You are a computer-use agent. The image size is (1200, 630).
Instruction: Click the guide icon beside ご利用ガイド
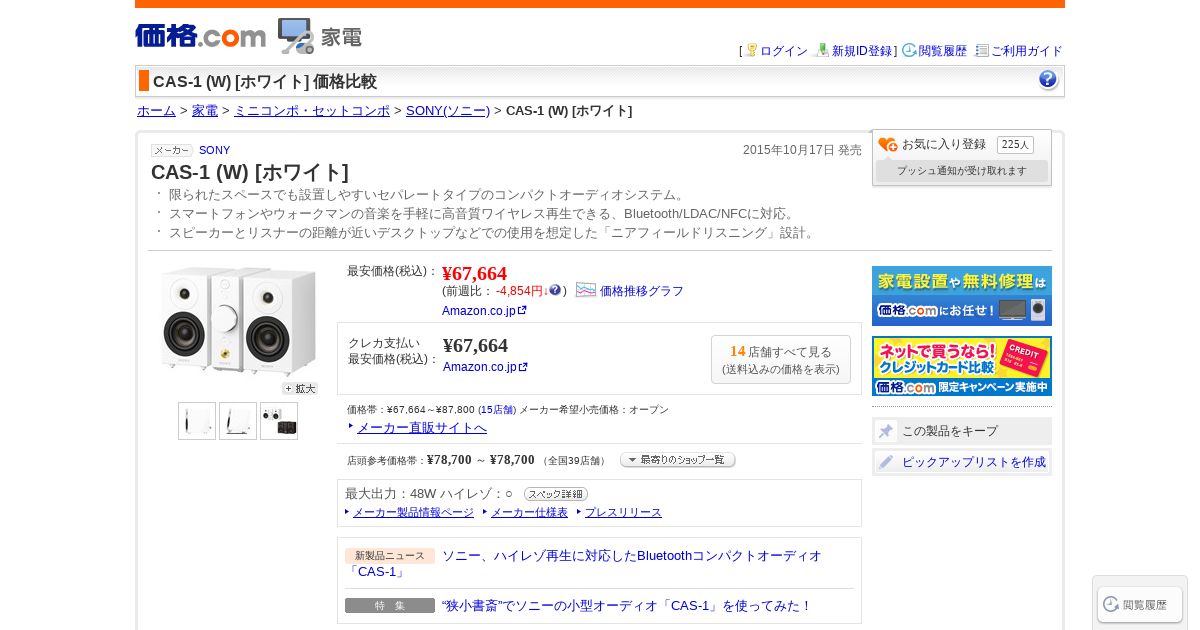tap(982, 50)
